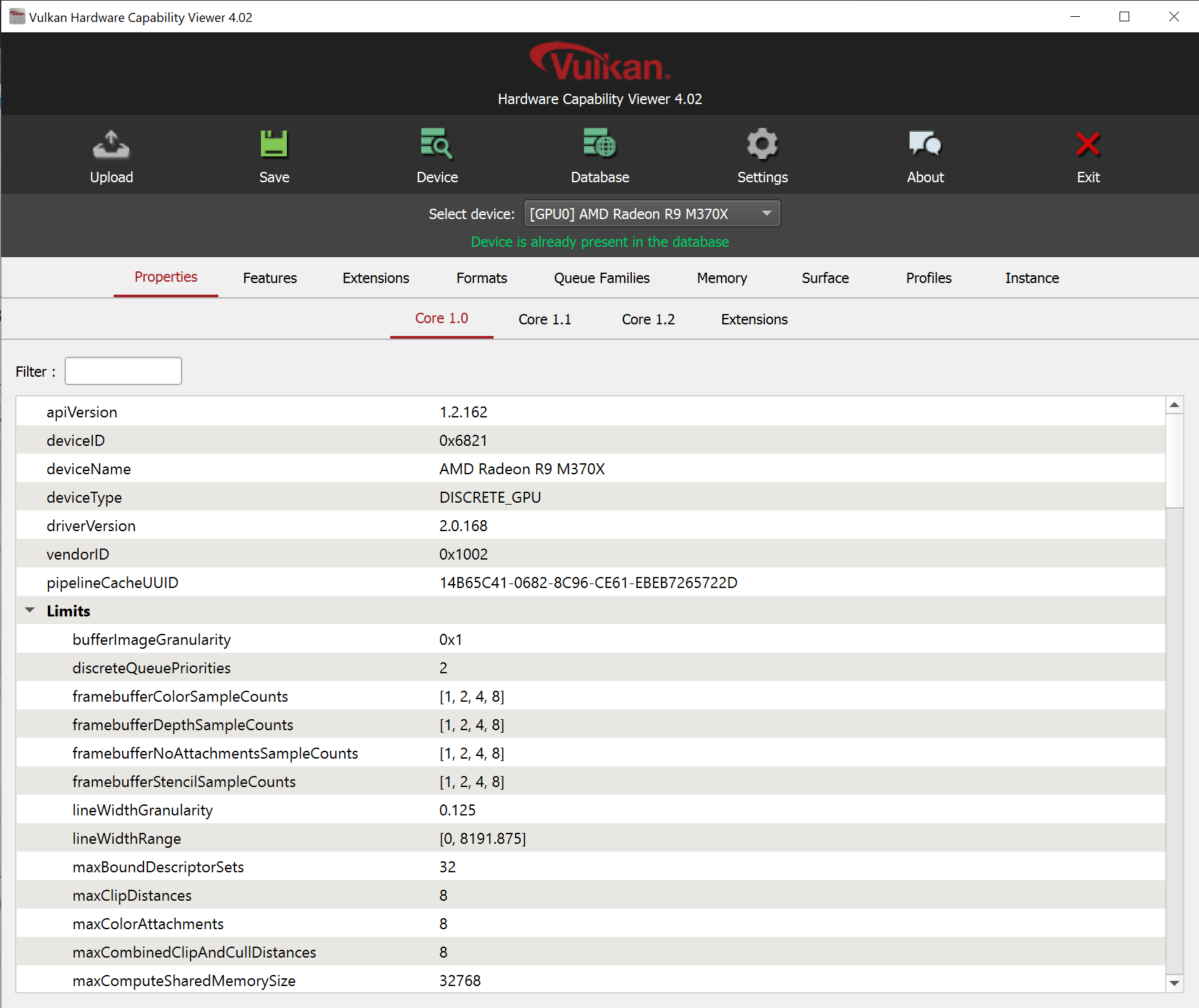Minimize the Vulkan Capability Viewer window
The width and height of the screenshot is (1199, 1008).
pyautogui.click(x=1075, y=17)
